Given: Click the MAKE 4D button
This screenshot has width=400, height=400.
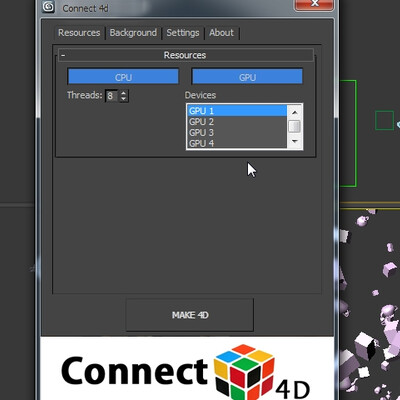Looking at the screenshot, I should 190,315.
